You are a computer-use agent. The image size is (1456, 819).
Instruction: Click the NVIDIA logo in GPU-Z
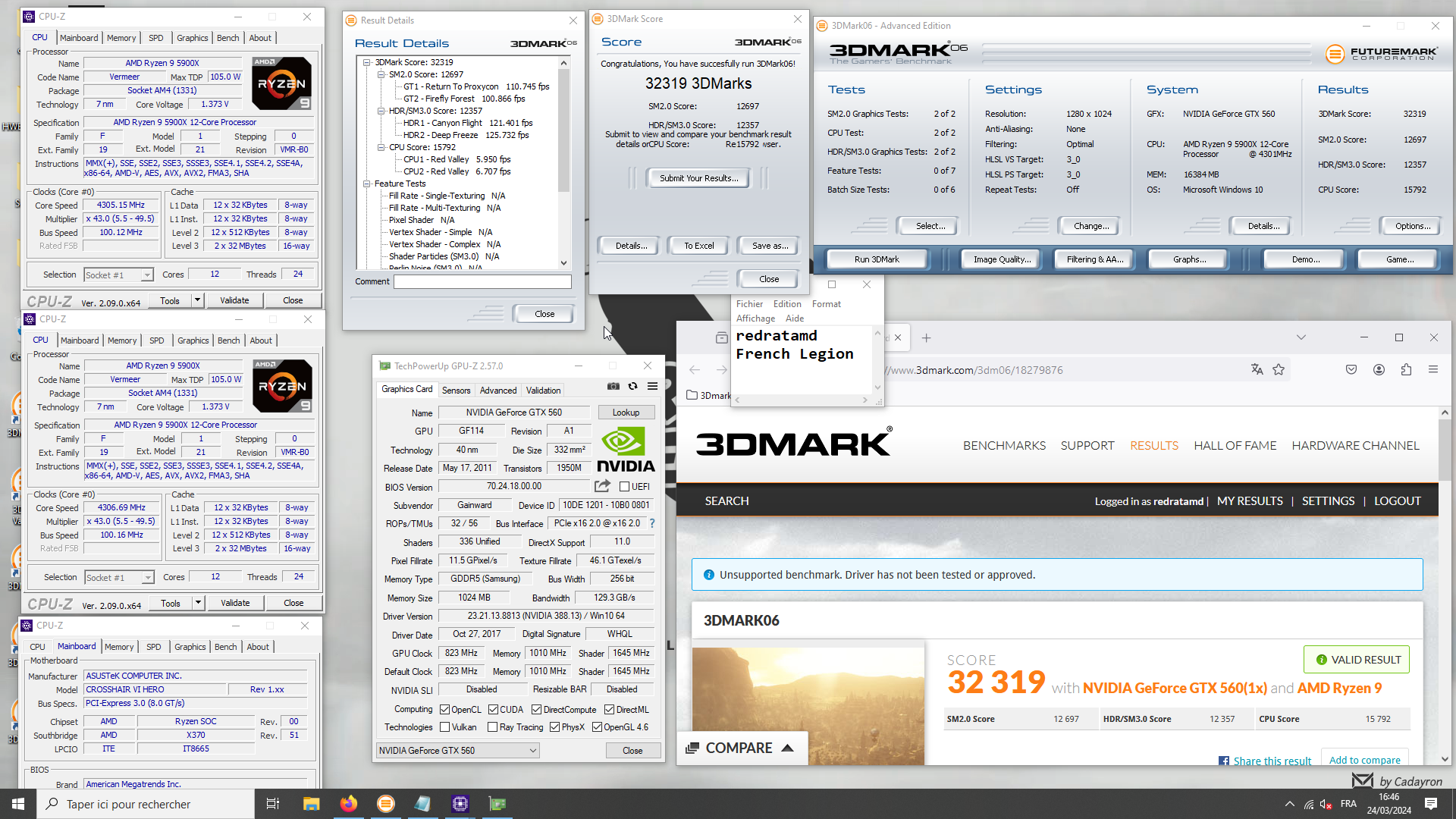click(626, 450)
